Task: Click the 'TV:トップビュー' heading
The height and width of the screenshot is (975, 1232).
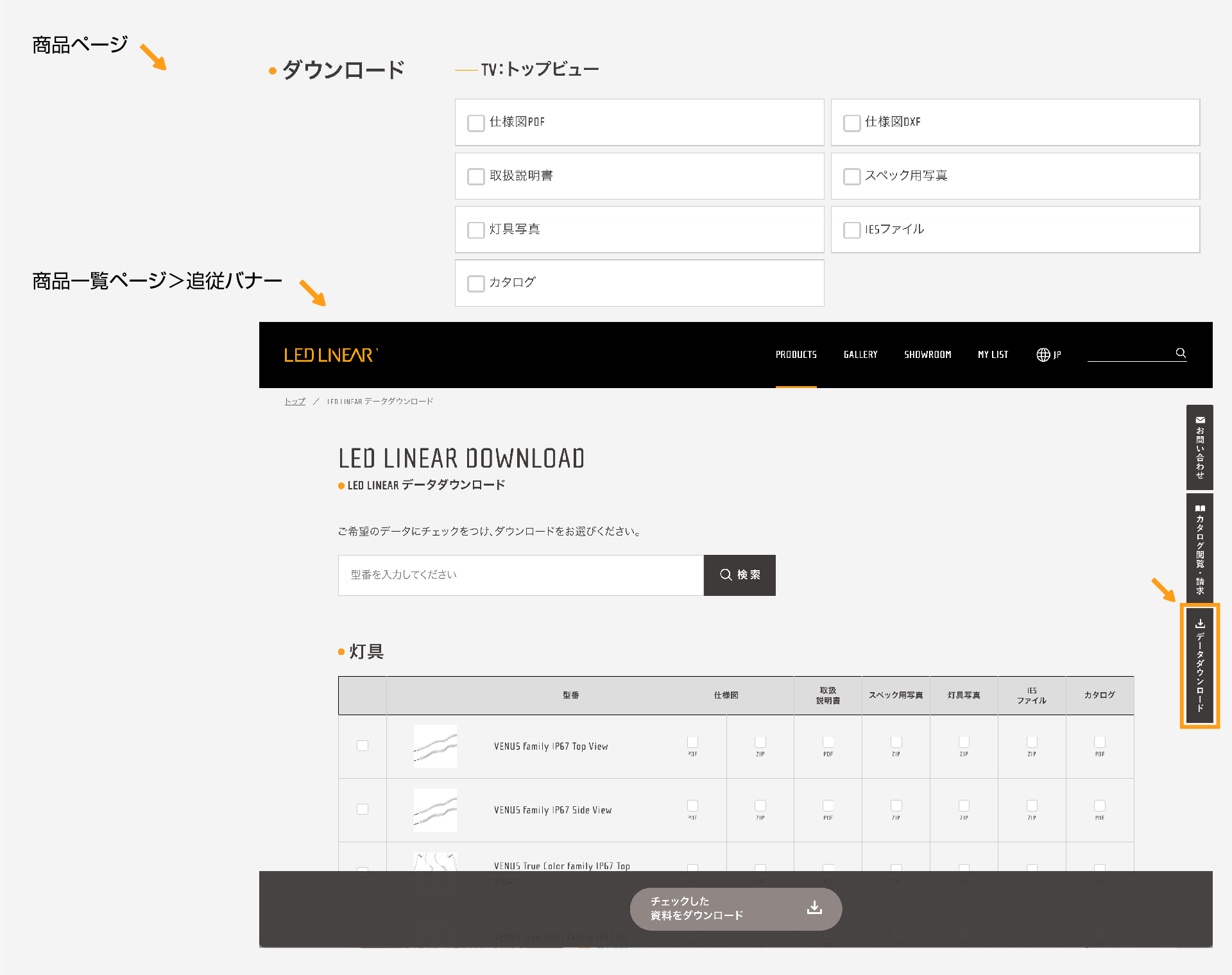Action: pyautogui.click(x=540, y=69)
